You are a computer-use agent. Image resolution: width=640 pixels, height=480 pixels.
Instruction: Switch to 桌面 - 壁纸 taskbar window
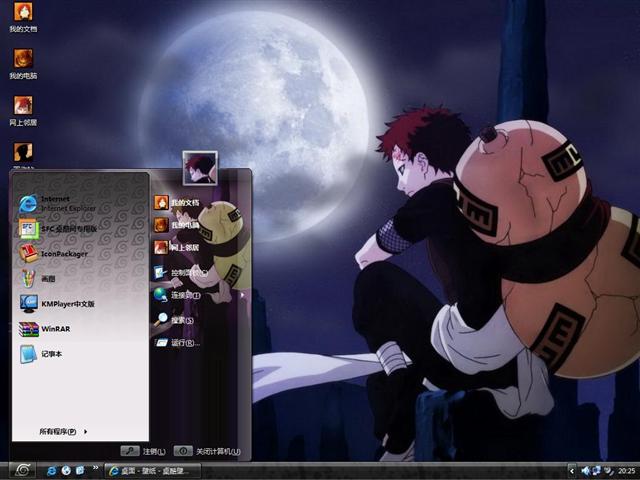(152, 471)
